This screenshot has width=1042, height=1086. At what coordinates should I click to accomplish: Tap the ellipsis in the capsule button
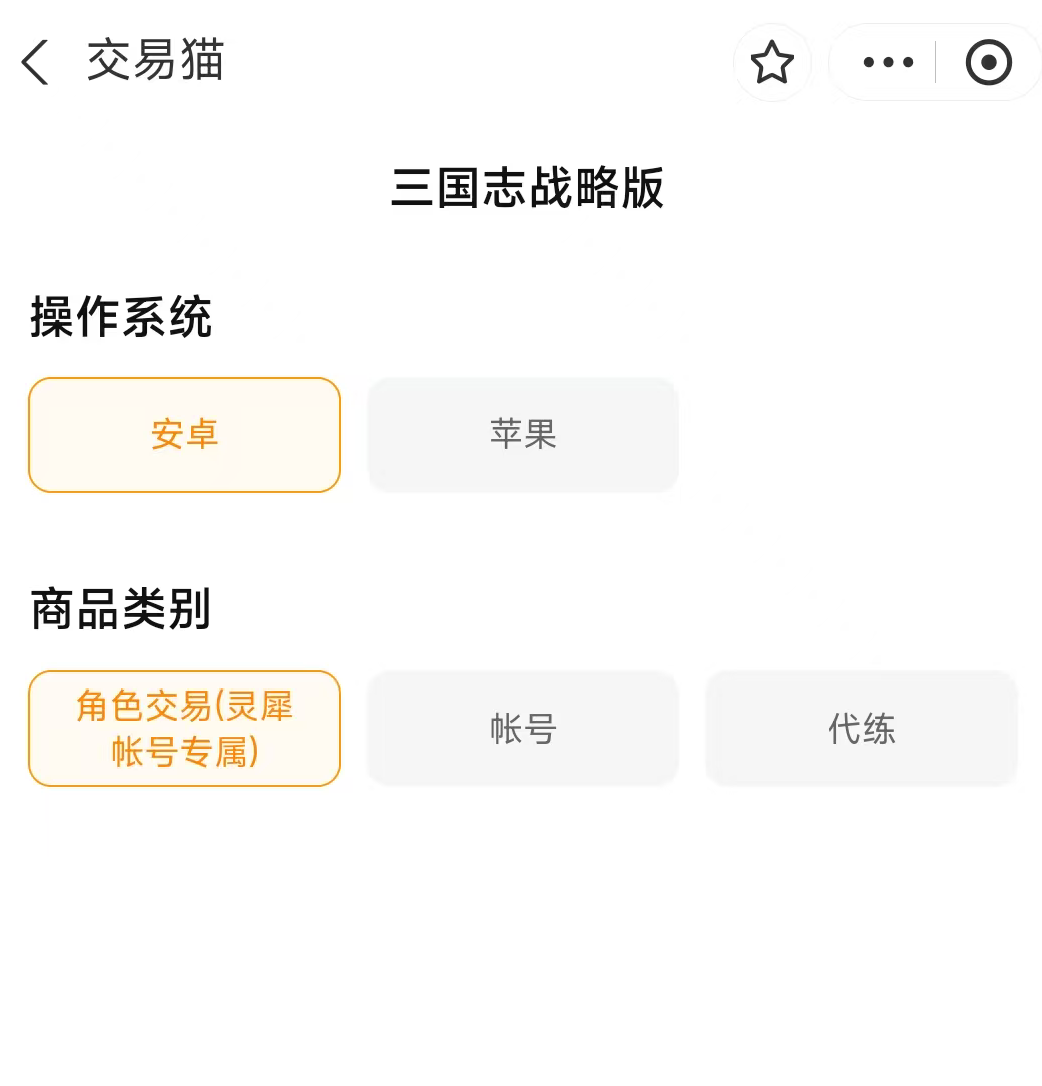coord(888,62)
